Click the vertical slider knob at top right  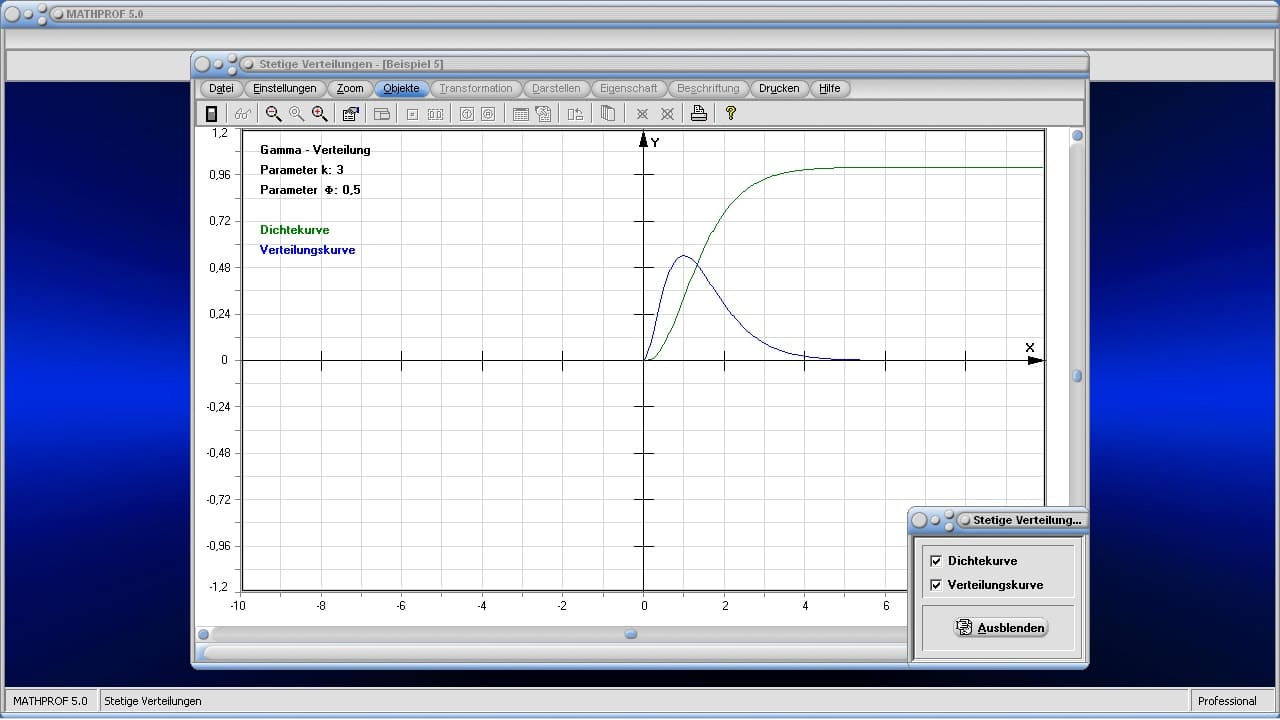click(1077, 135)
